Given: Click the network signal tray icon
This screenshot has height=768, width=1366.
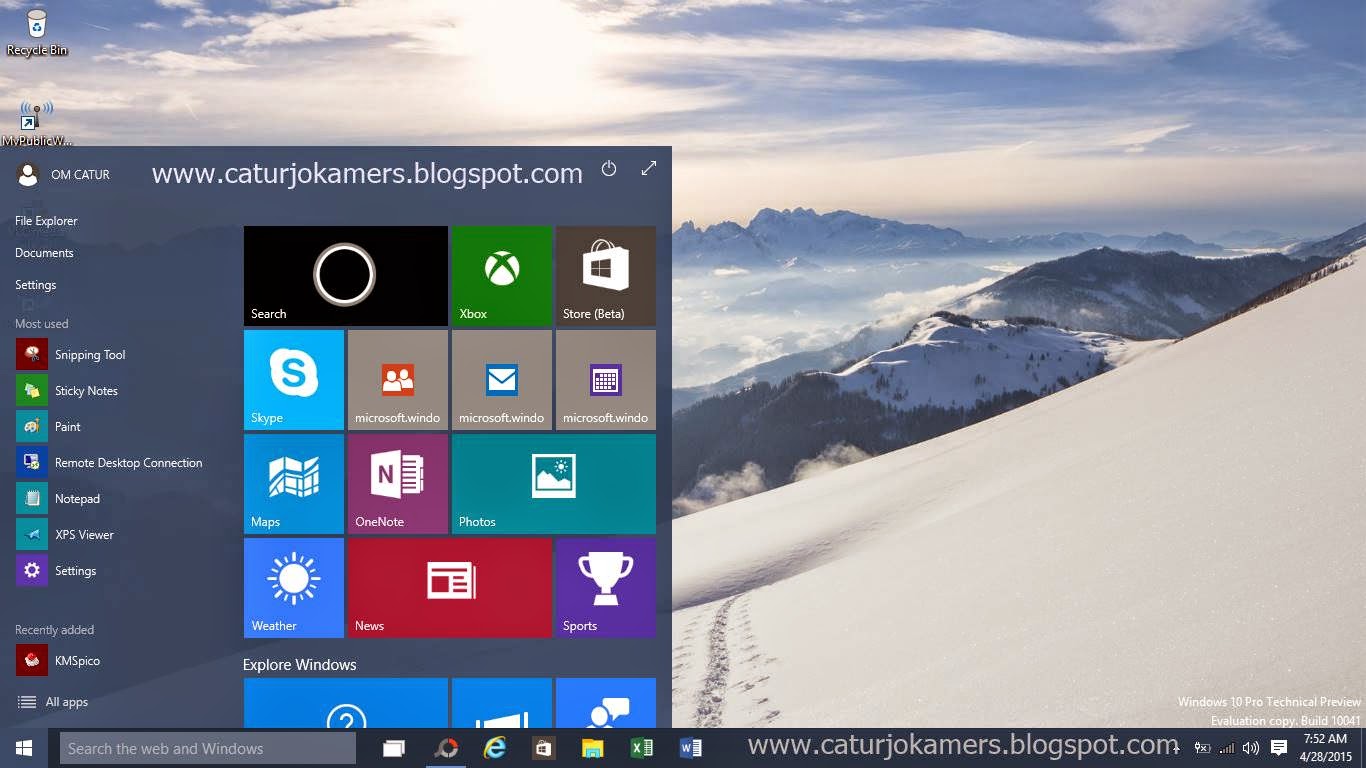Looking at the screenshot, I should coord(1228,748).
